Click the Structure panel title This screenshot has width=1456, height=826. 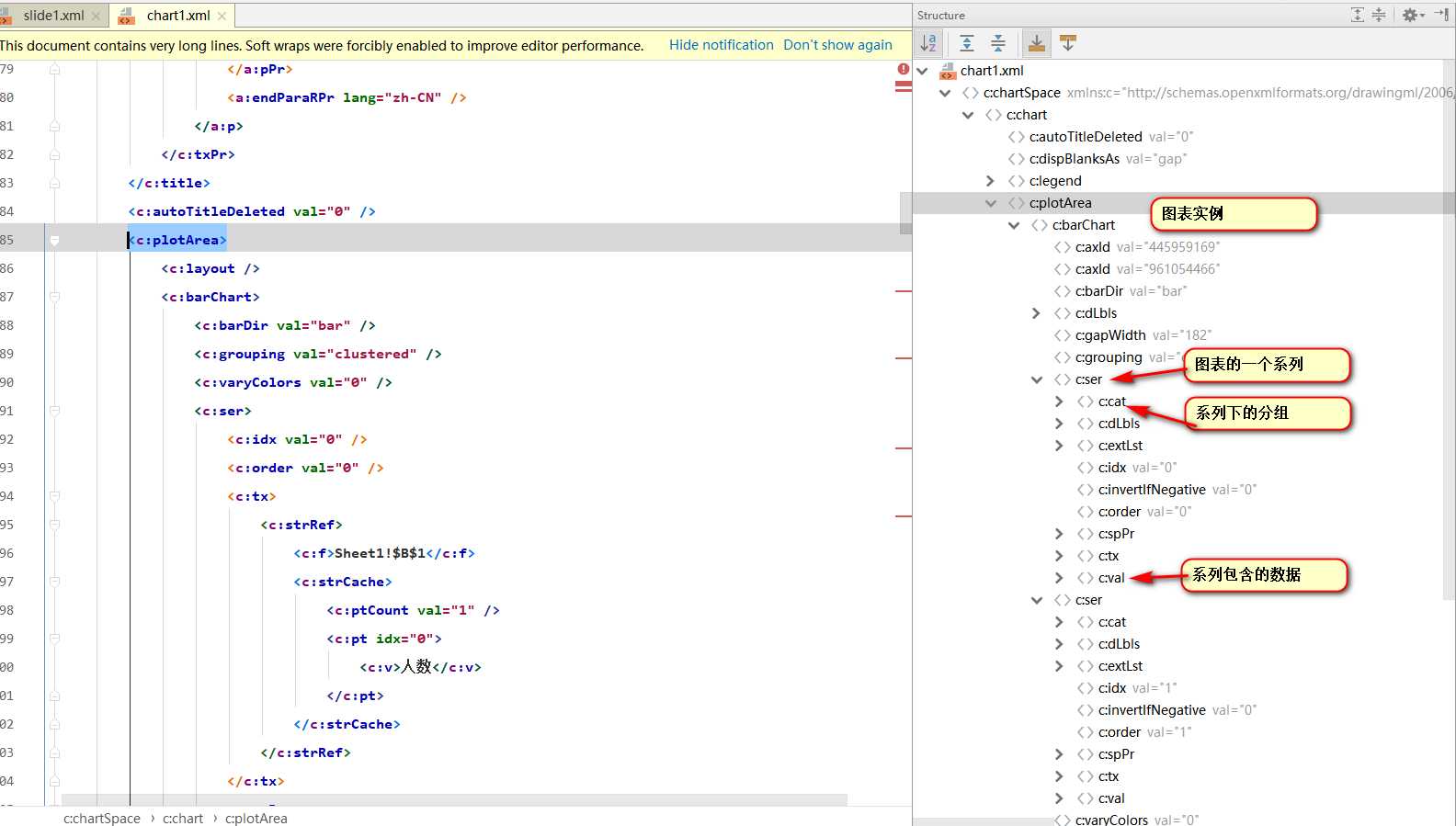click(x=940, y=15)
